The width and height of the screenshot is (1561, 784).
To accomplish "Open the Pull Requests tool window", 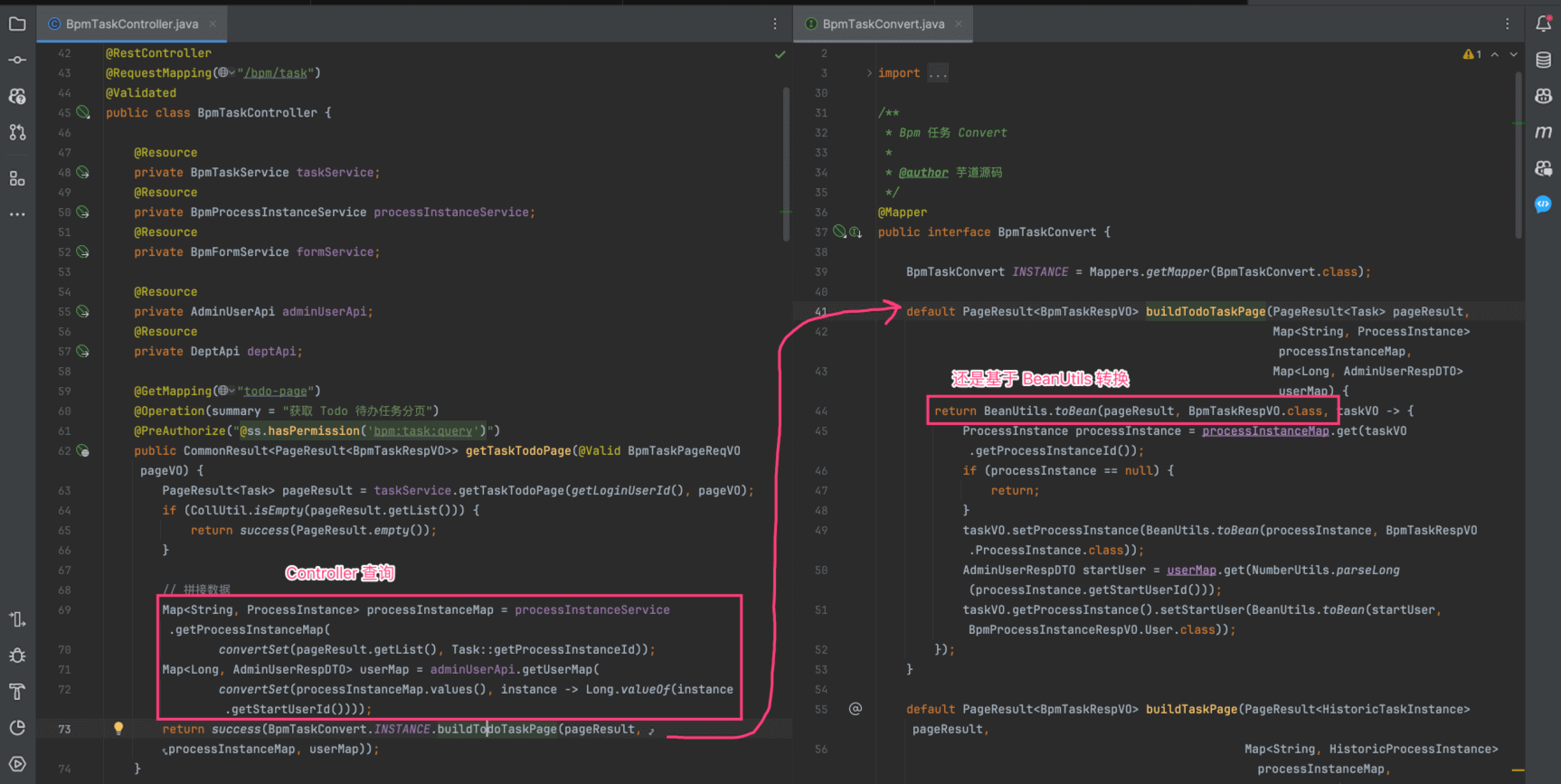I will pos(17,132).
